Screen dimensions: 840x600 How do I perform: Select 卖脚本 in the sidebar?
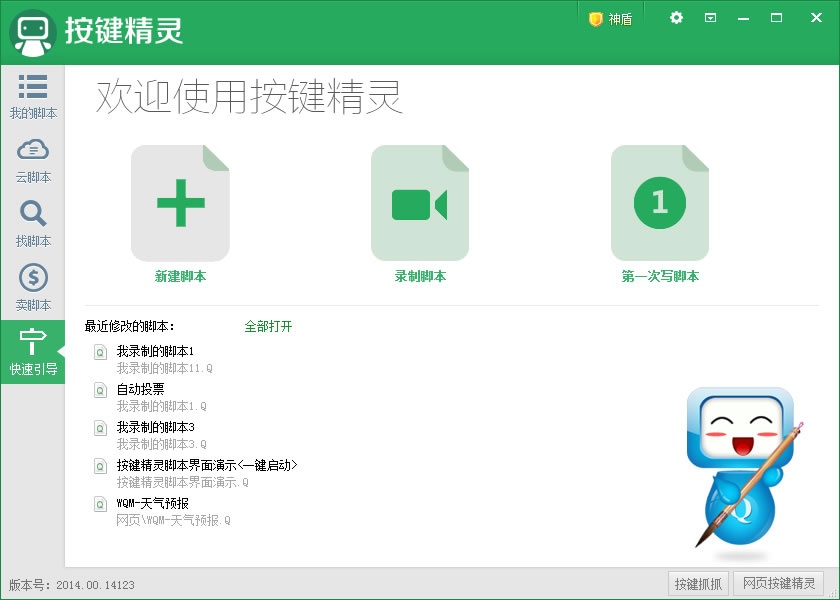point(33,289)
